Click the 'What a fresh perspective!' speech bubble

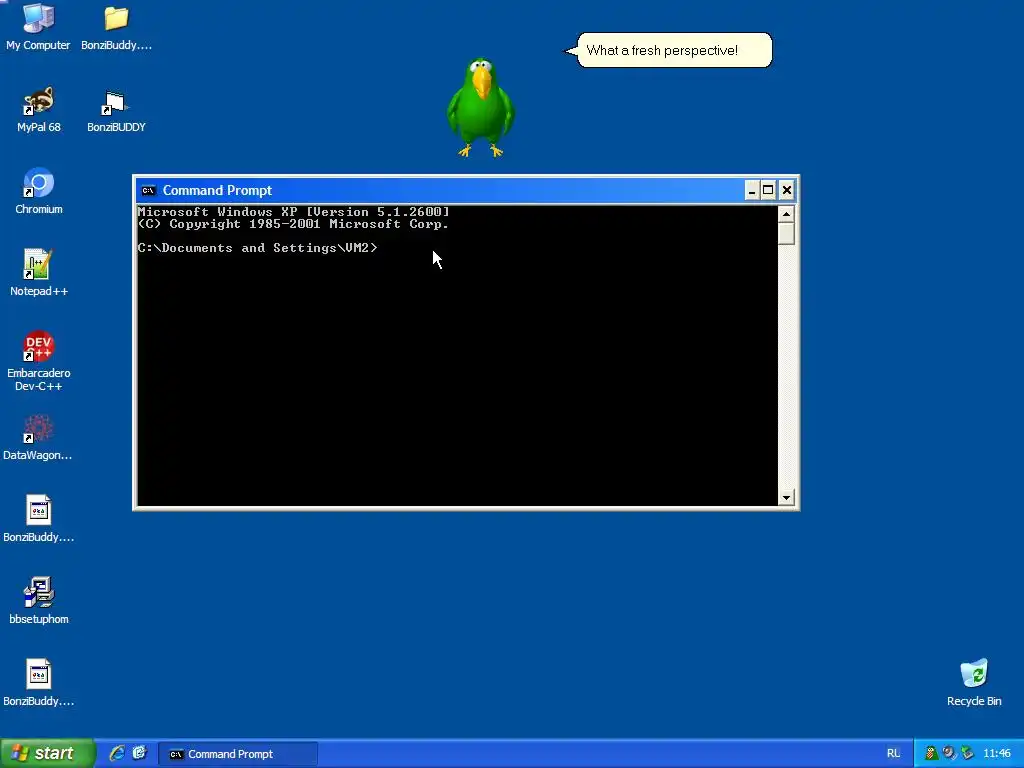pos(674,50)
